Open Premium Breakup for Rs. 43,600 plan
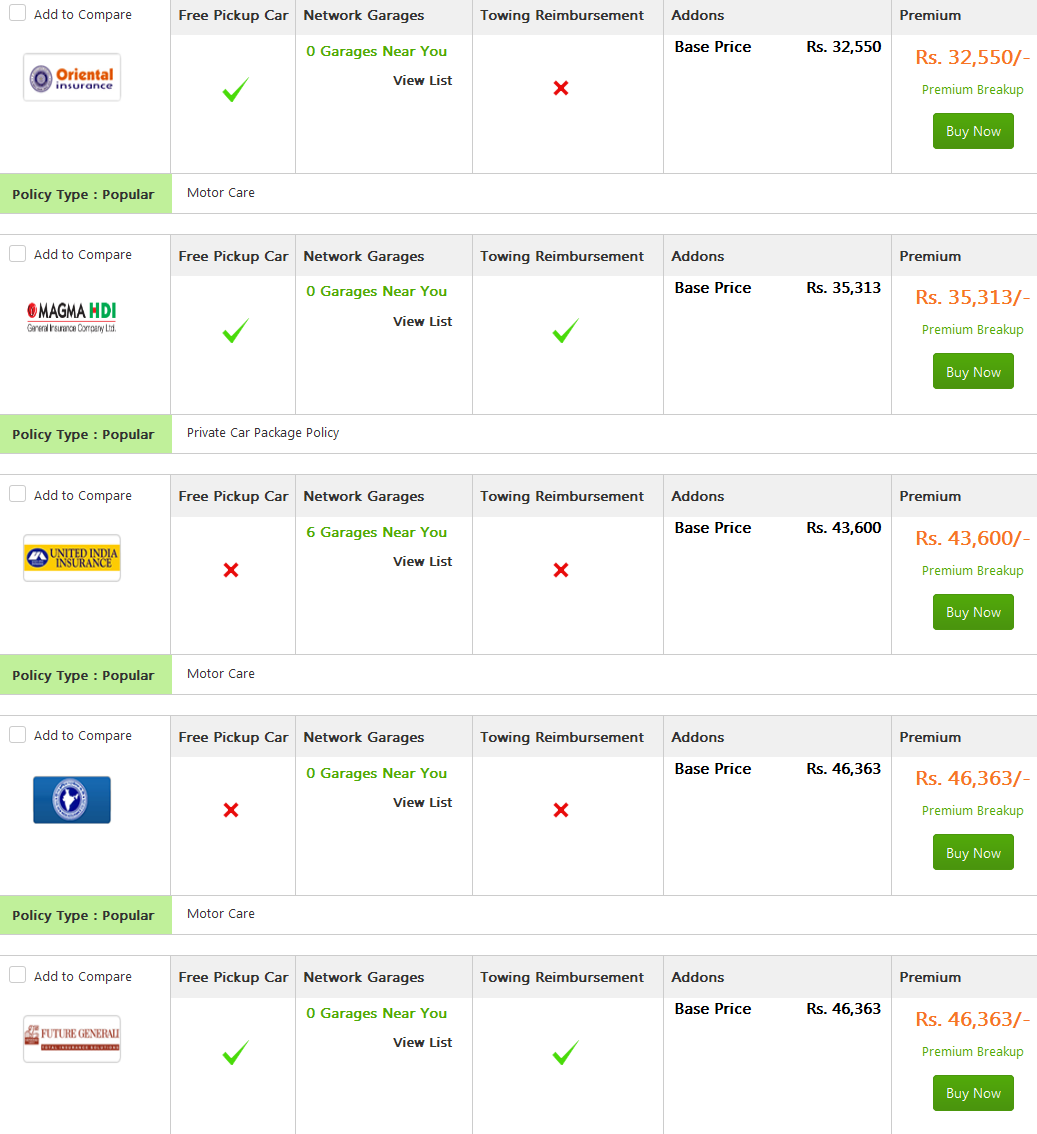The image size is (1037, 1134). [x=972, y=571]
